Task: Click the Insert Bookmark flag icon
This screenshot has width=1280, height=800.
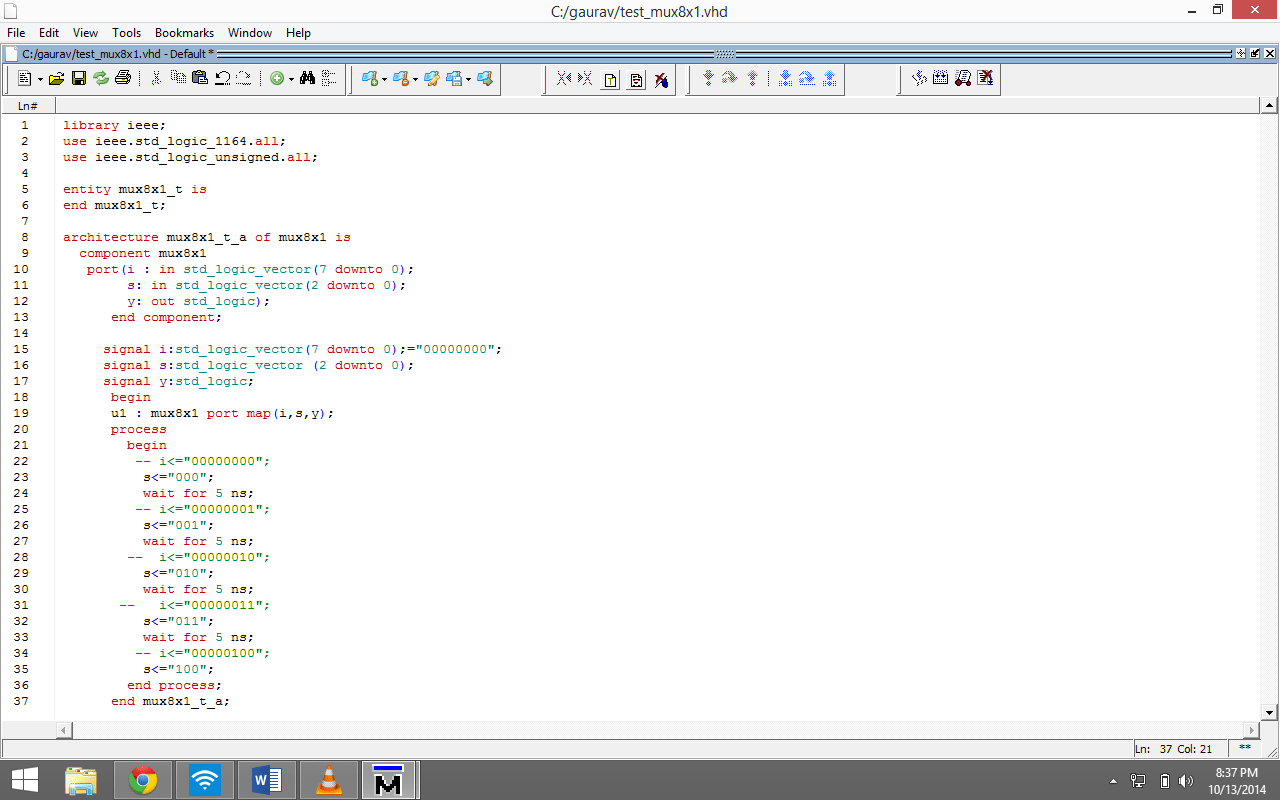Action: click(x=369, y=78)
